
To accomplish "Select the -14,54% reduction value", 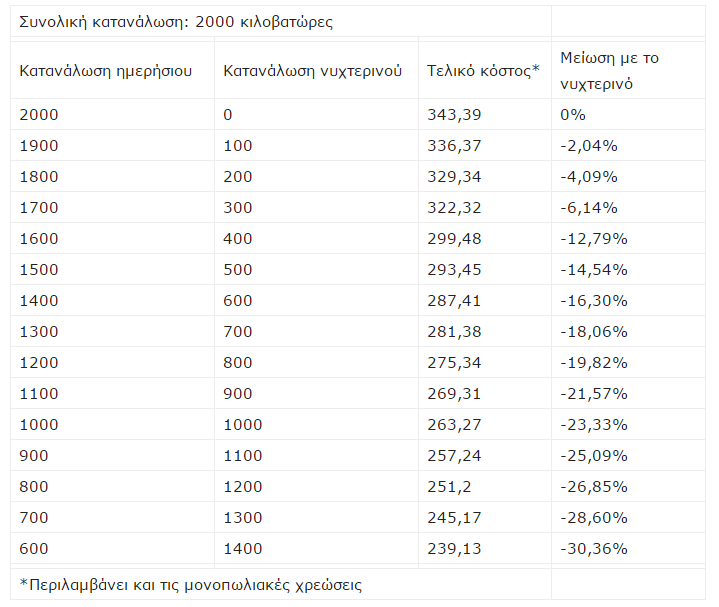I will 594,270.
